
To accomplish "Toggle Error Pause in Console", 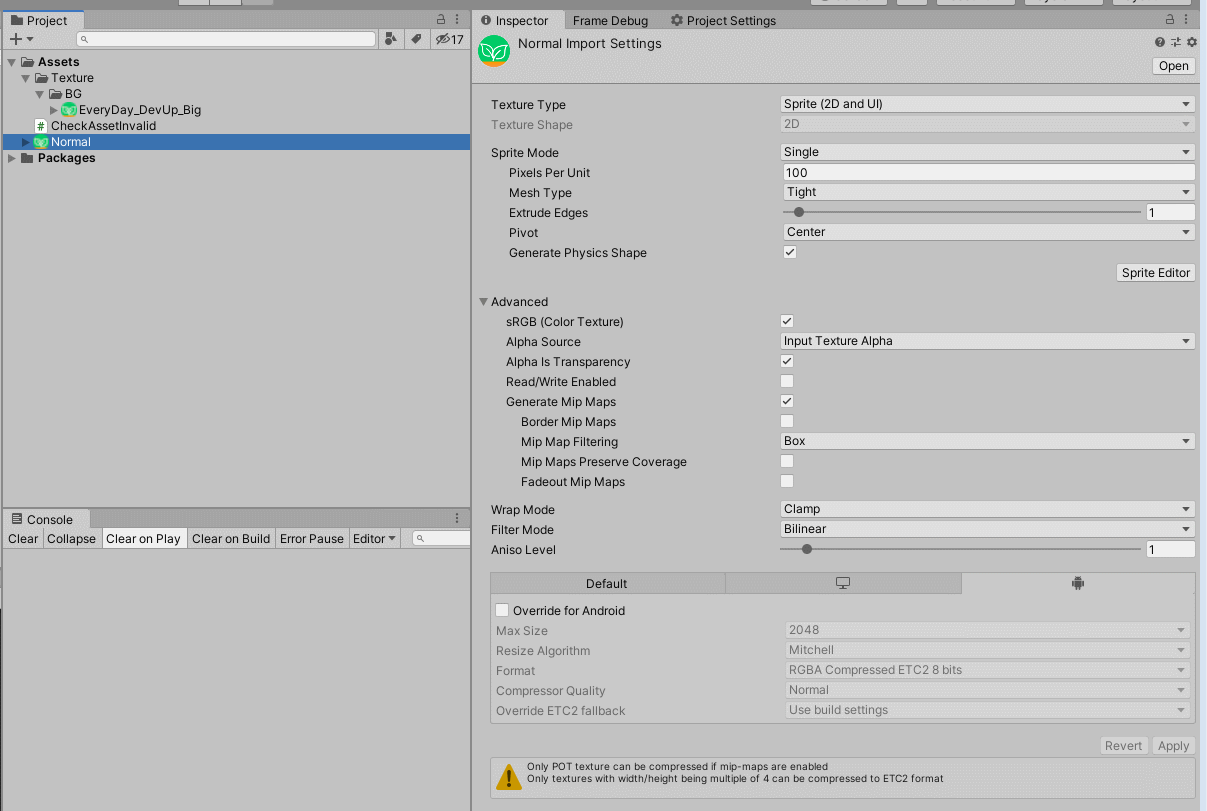I will tap(312, 538).
